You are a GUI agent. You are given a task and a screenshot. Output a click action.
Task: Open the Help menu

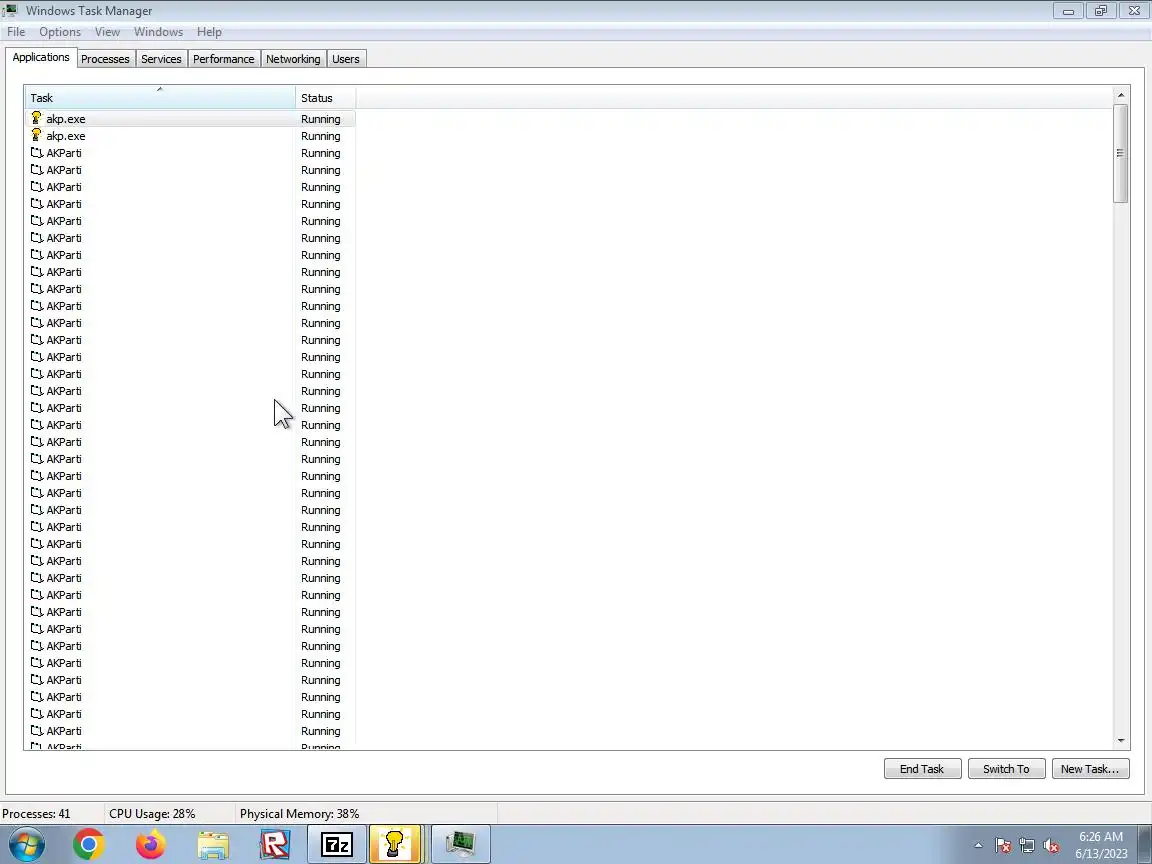tap(209, 32)
